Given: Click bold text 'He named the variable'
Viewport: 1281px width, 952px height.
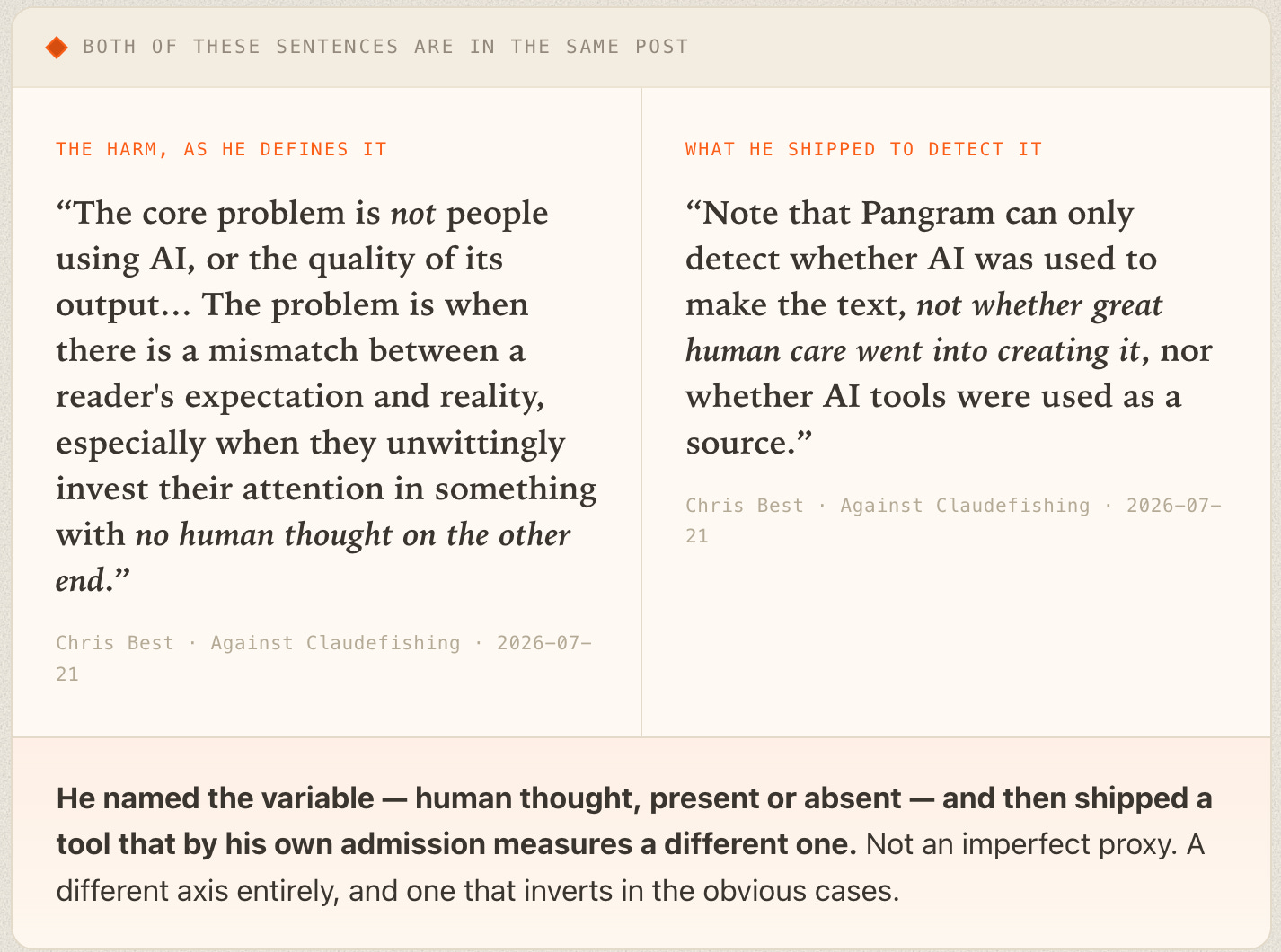Looking at the screenshot, I should tap(216, 798).
